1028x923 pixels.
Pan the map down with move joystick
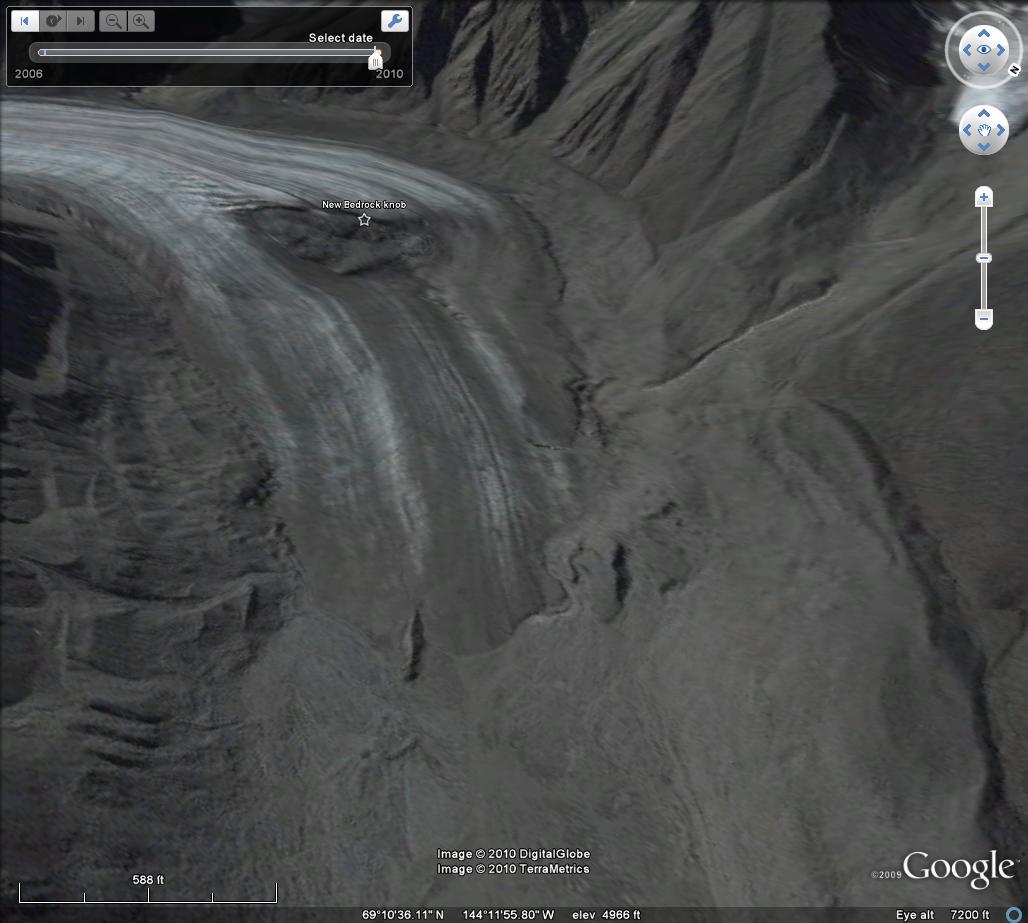click(984, 147)
